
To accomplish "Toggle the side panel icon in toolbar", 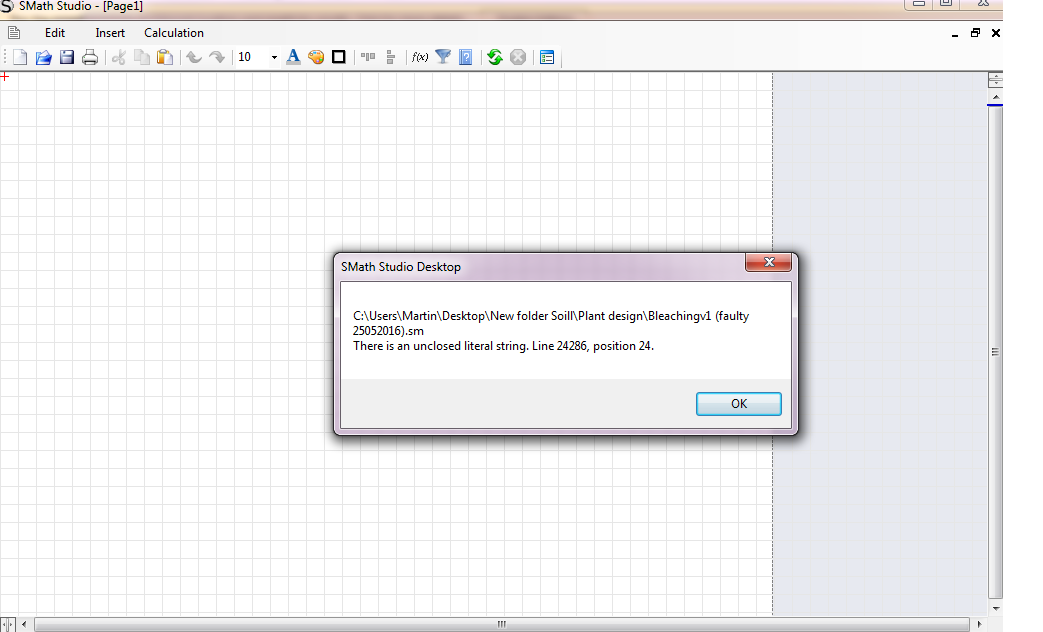I will coord(547,57).
